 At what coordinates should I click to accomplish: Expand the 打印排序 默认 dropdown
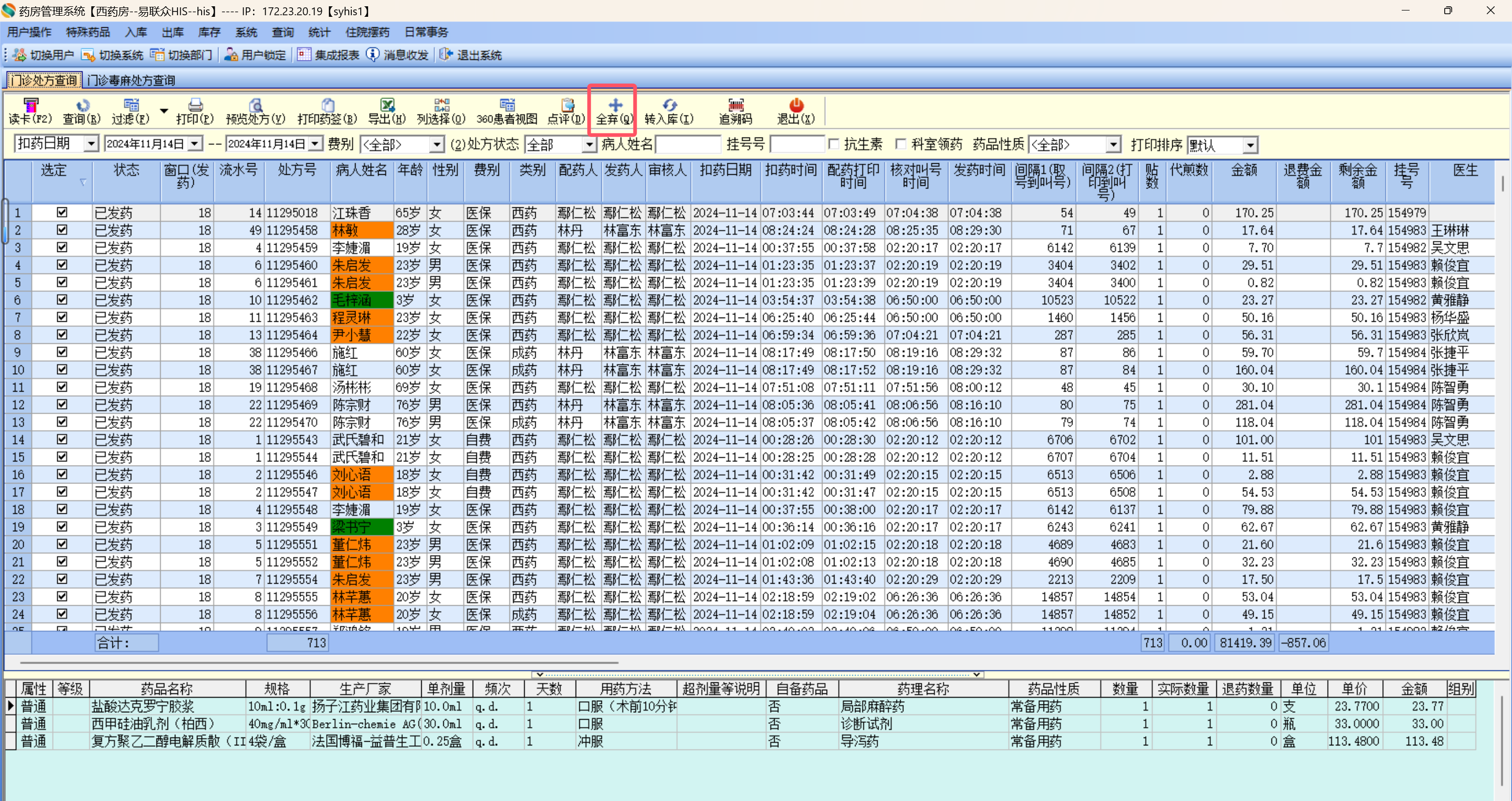pyautogui.click(x=1251, y=145)
